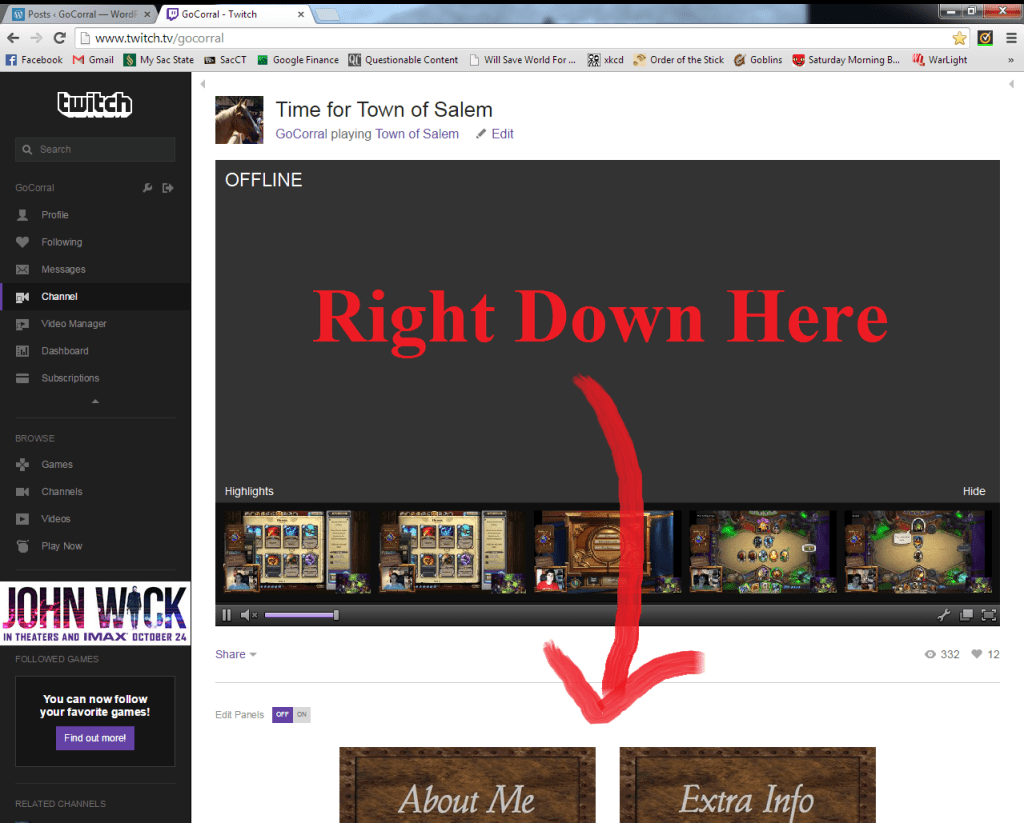
Task: Collapse the user menu with up arrow
Action: (x=95, y=401)
